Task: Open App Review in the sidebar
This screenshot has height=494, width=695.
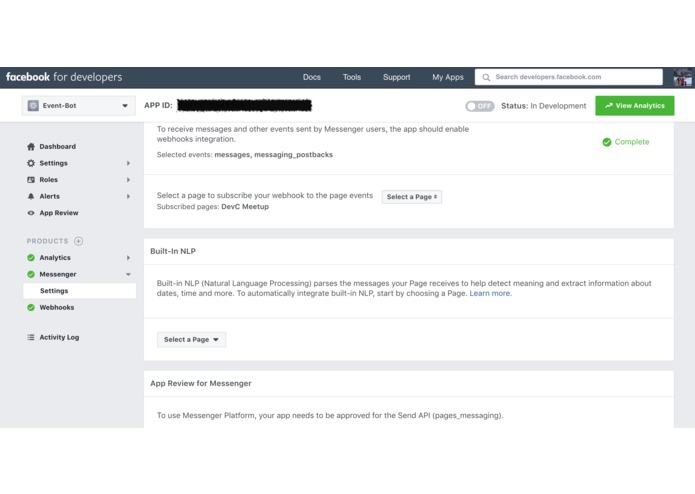Action: (x=59, y=213)
